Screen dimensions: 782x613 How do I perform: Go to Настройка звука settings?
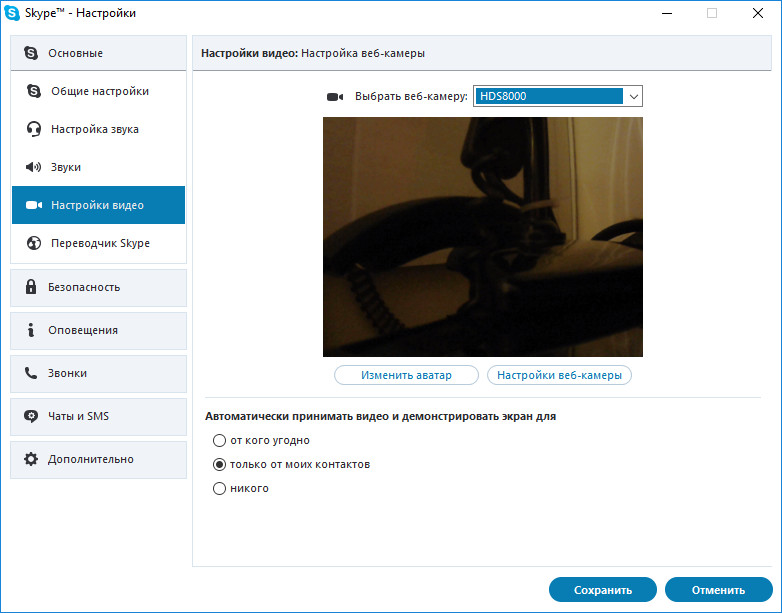pos(99,129)
